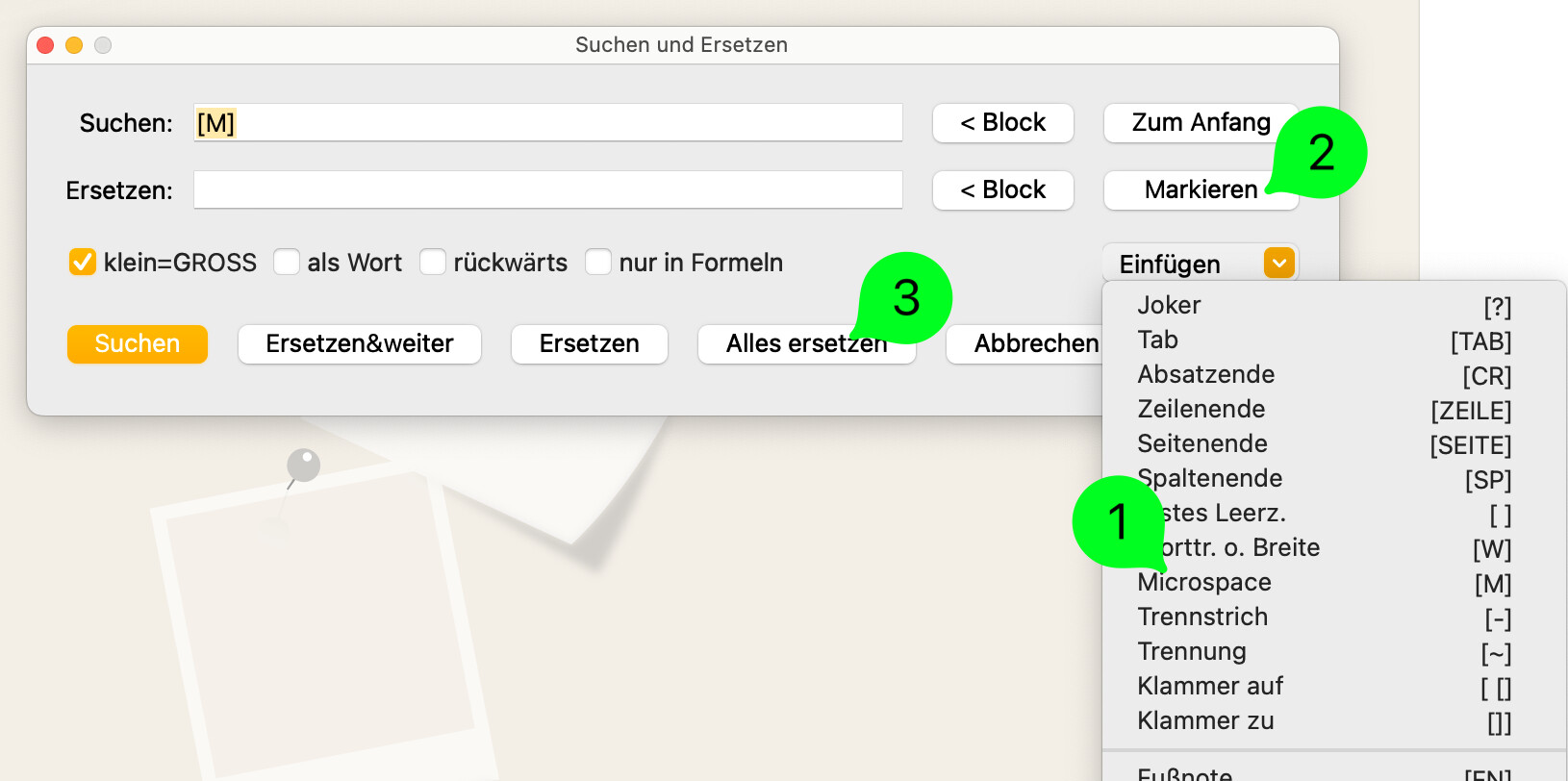
Task: Disable the klein=GROSS checkbox
Action: [83, 262]
